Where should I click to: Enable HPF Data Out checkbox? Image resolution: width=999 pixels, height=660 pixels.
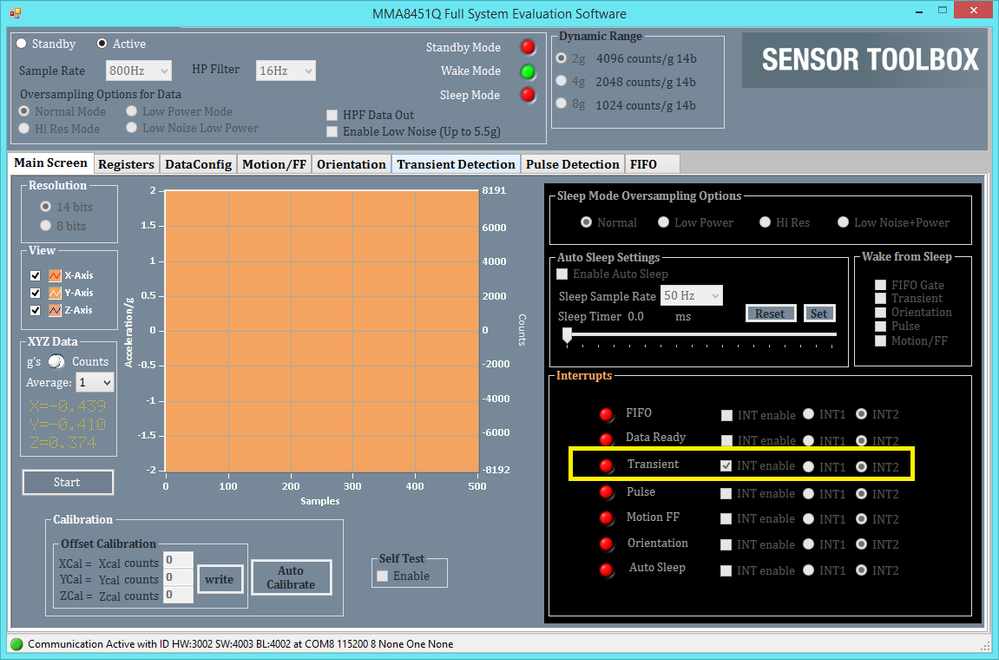pyautogui.click(x=332, y=115)
